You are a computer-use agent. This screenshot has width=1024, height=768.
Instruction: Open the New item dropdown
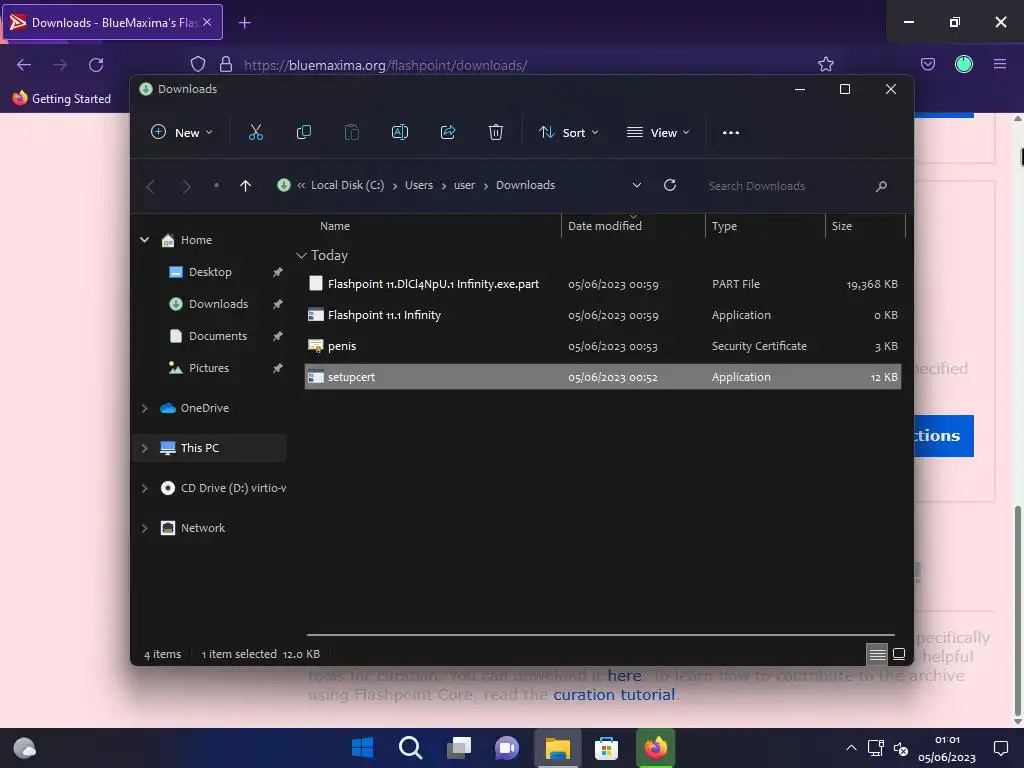pos(182,133)
